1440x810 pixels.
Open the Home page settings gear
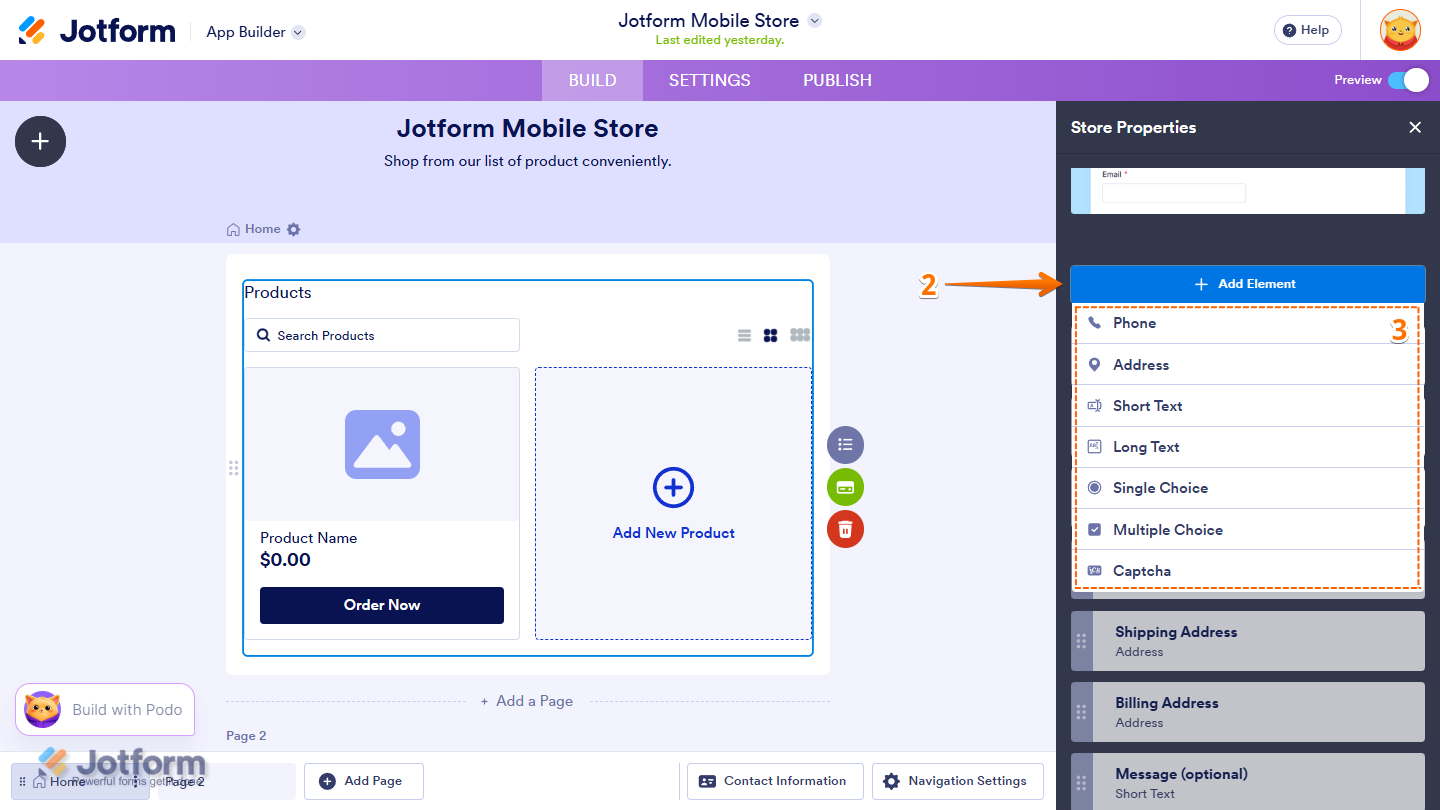293,229
